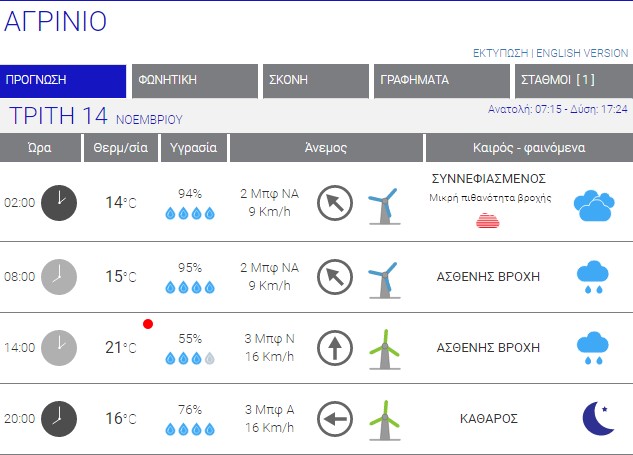
Task: Switch to the ΓΡΑΦΗΜΑΤΑ tab
Action: coord(441,80)
